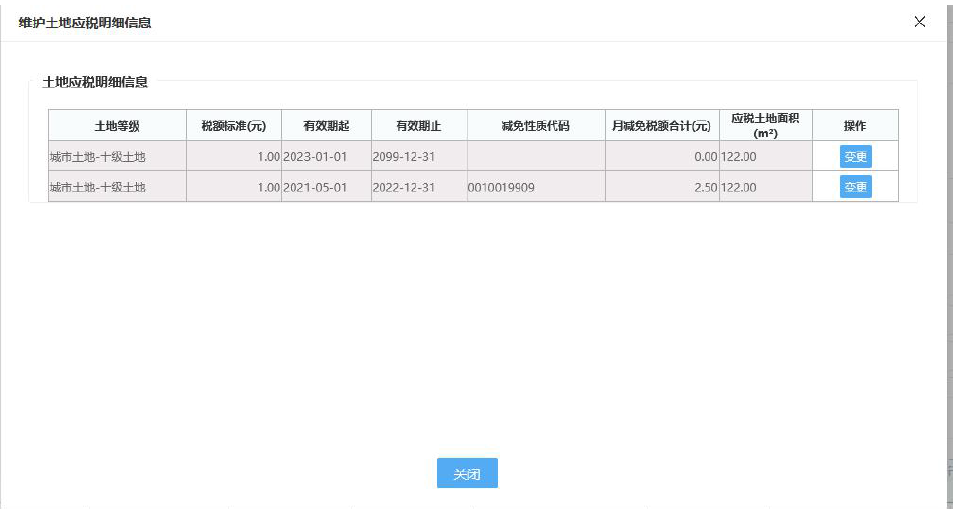Select the 月减免税额合计(元) column header
Image resolution: width=957 pixels, height=512 pixels.
pos(662,126)
